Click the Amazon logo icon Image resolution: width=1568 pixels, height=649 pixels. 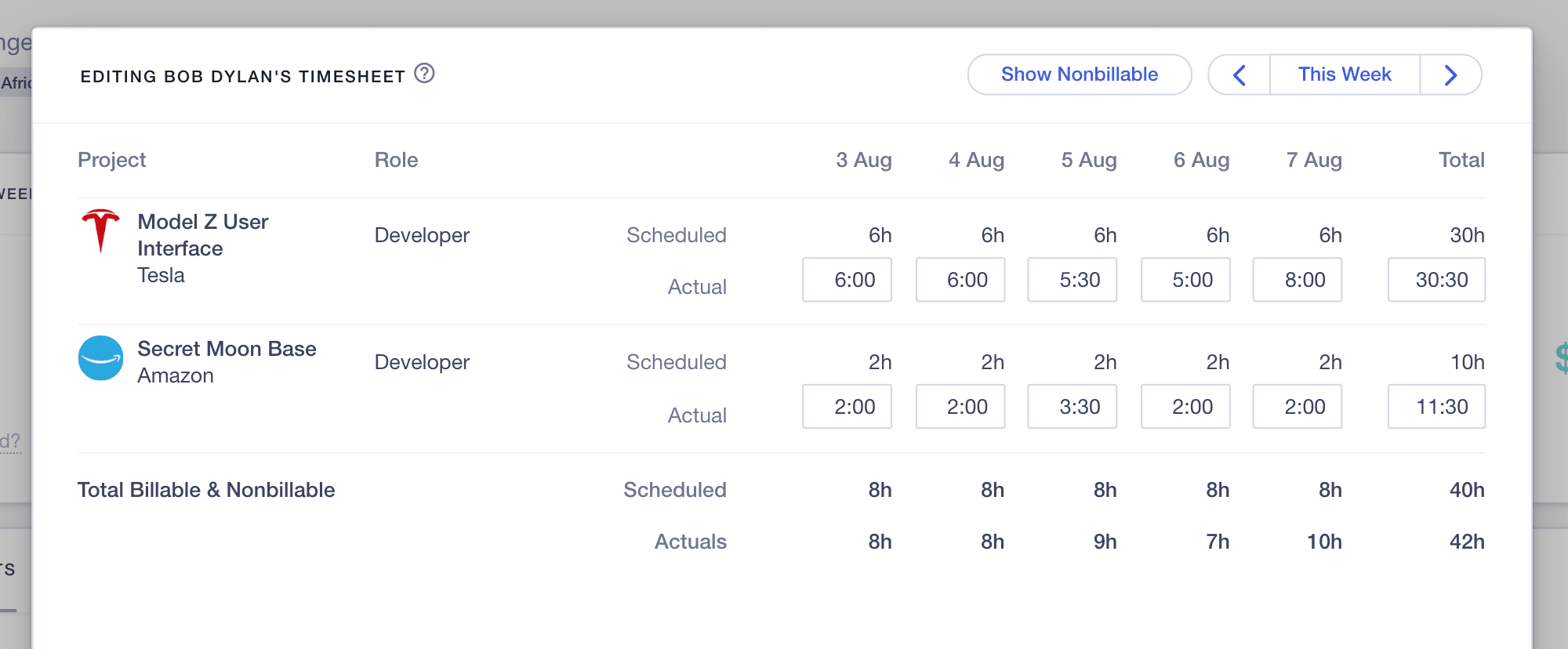click(100, 358)
